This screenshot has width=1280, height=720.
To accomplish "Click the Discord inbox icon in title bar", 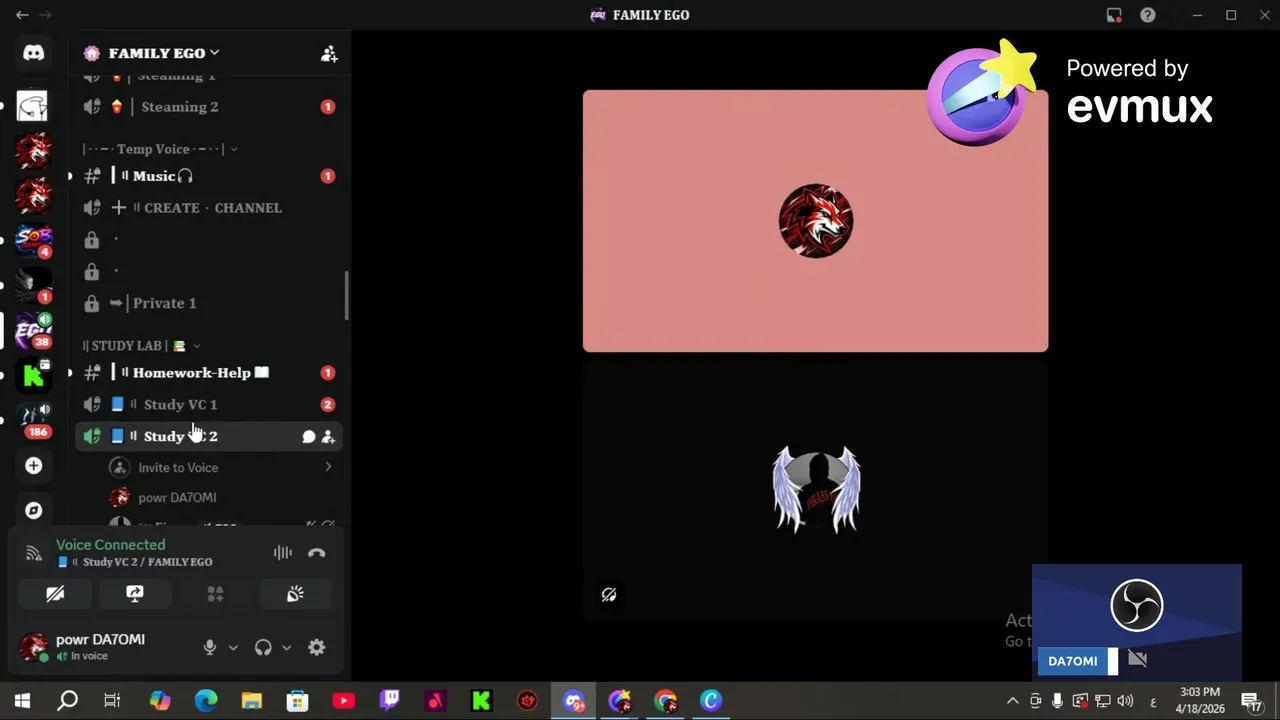I will (x=1114, y=15).
